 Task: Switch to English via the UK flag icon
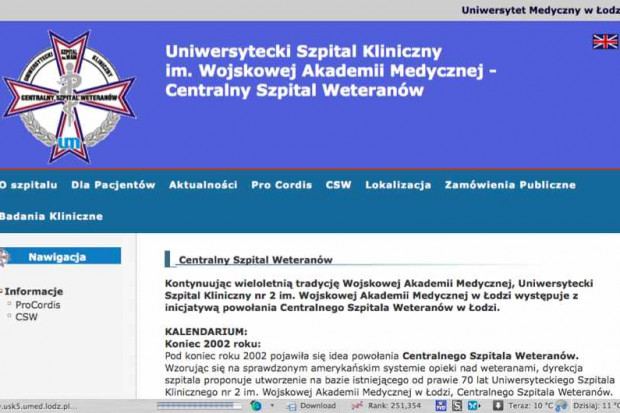[605, 42]
